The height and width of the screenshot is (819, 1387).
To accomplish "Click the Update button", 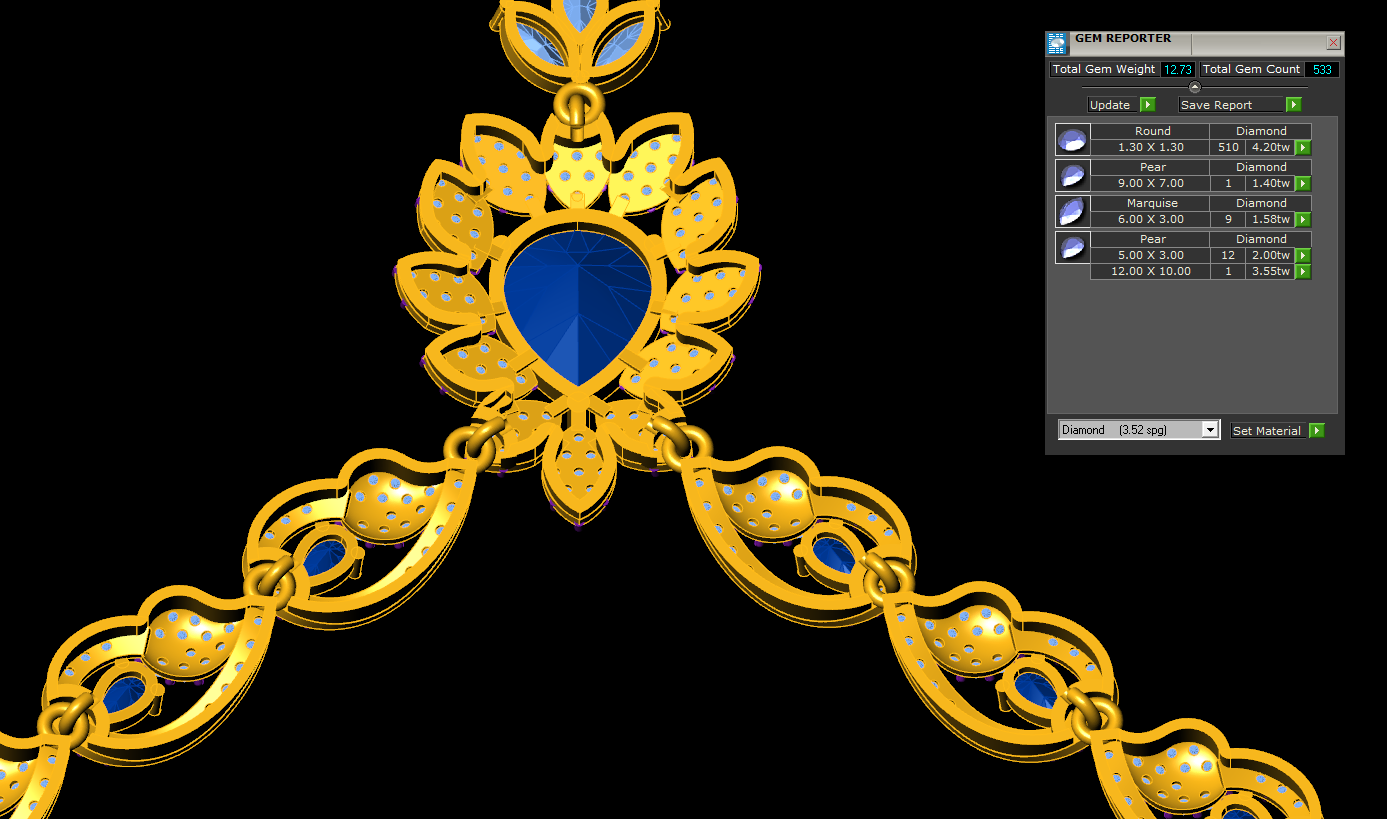I will click(1114, 105).
